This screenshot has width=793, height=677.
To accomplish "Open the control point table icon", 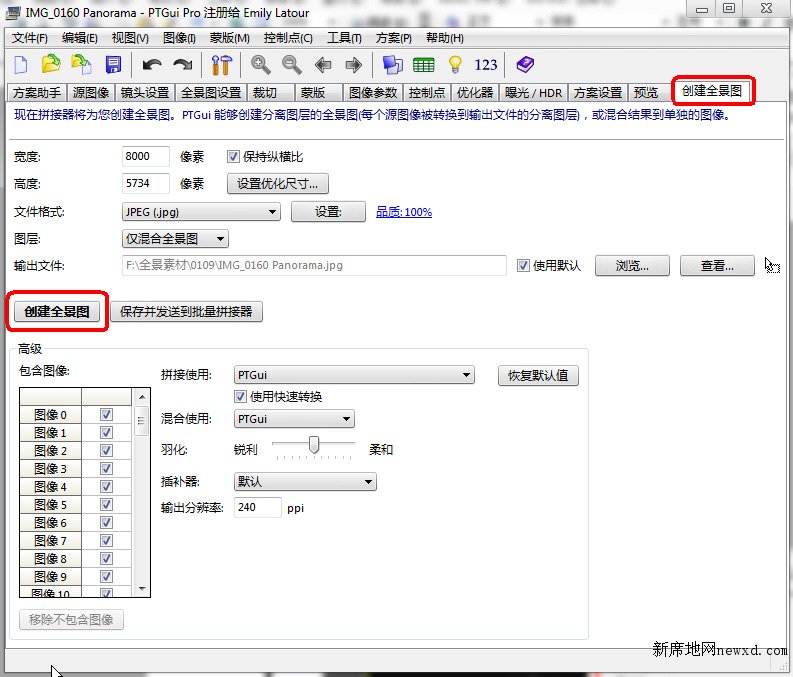I will click(423, 65).
